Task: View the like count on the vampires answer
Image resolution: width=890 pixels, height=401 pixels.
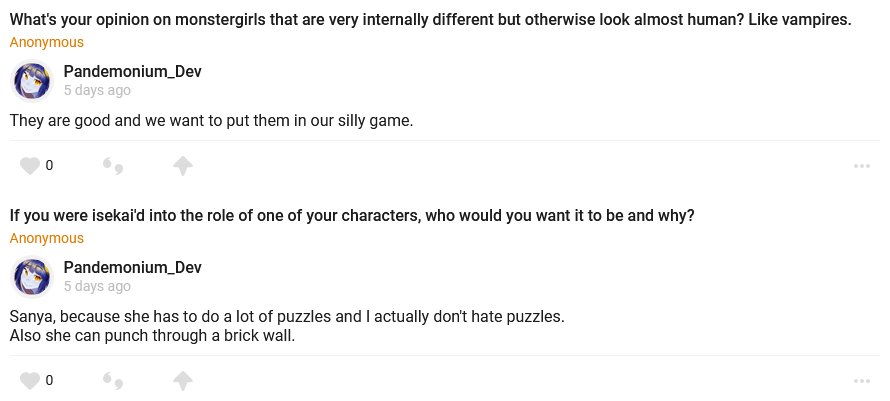Action: point(49,165)
